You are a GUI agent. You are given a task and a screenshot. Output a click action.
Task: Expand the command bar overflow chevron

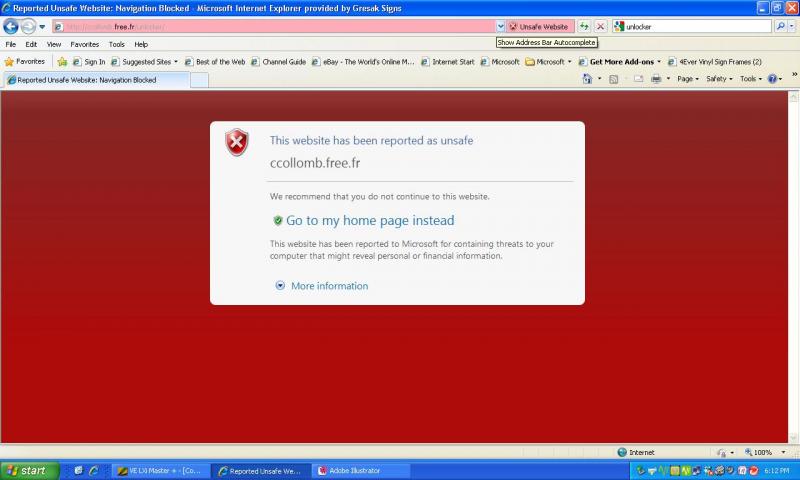point(794,74)
